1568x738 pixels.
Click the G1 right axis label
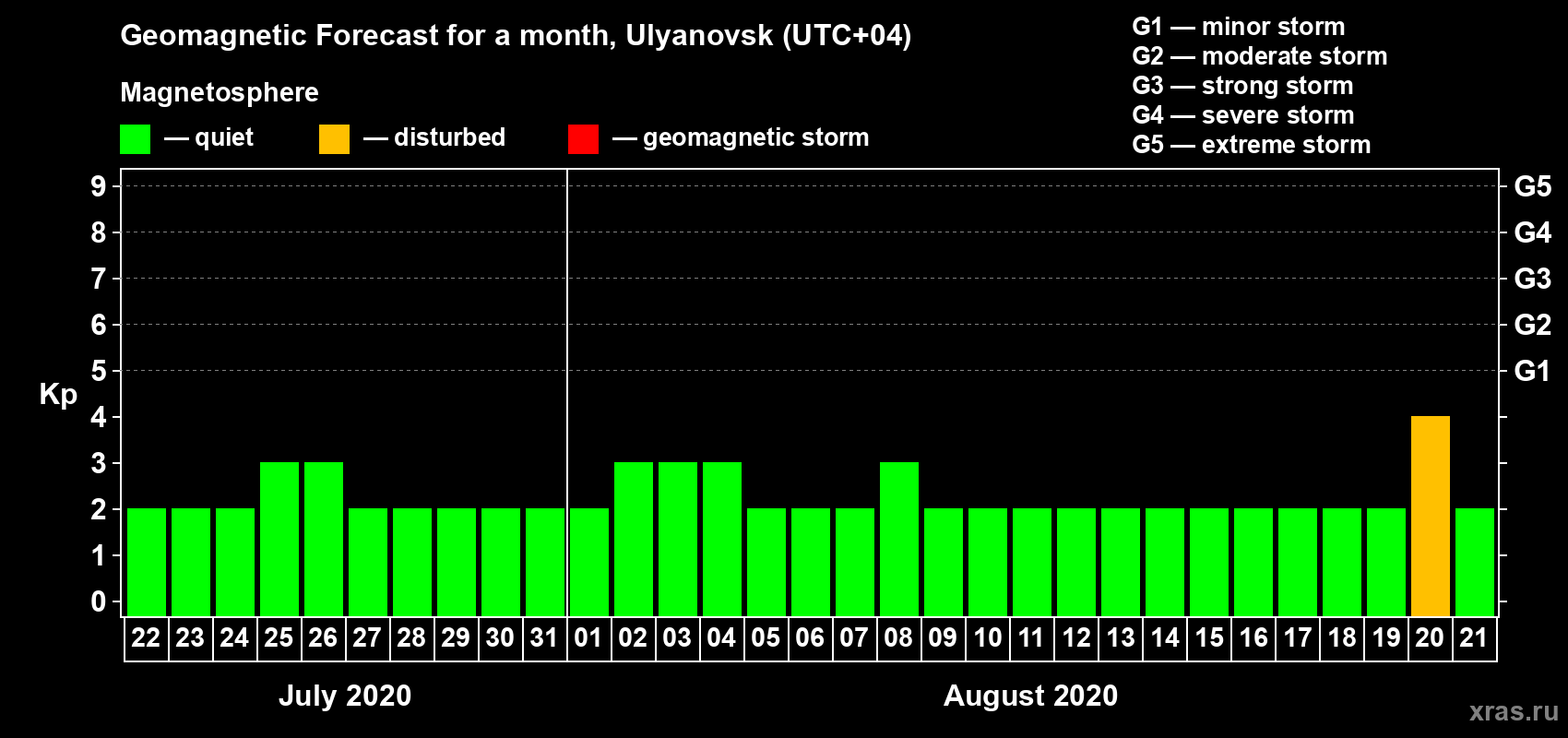[x=1533, y=371]
